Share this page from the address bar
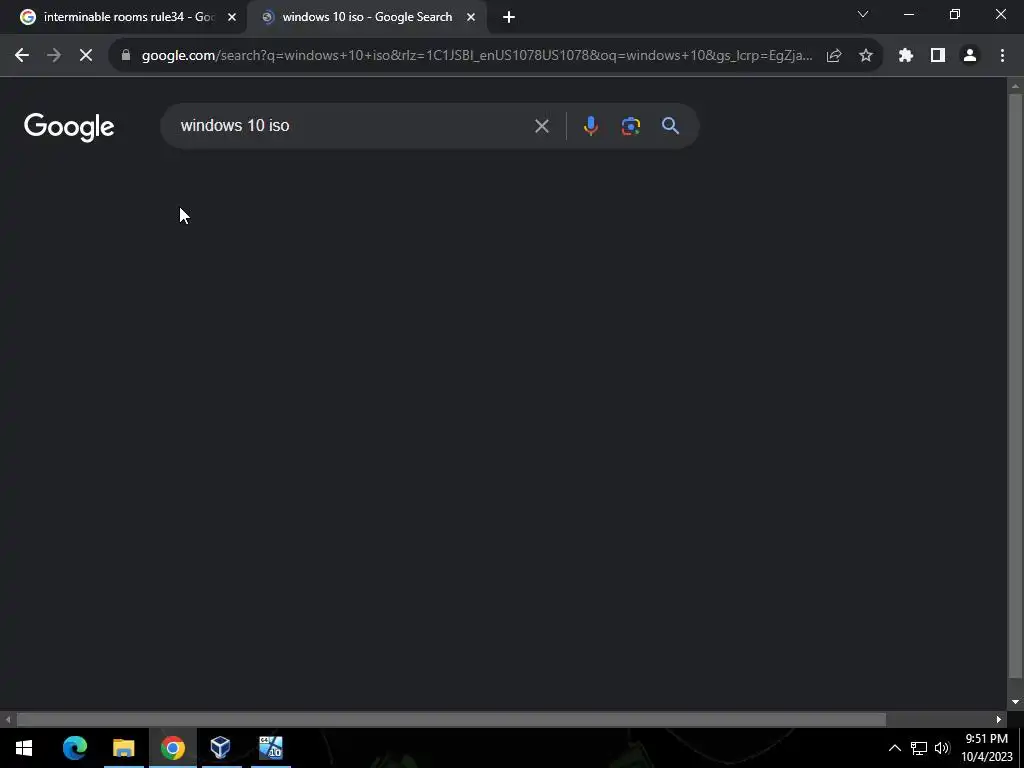This screenshot has height=768, width=1024. click(834, 56)
